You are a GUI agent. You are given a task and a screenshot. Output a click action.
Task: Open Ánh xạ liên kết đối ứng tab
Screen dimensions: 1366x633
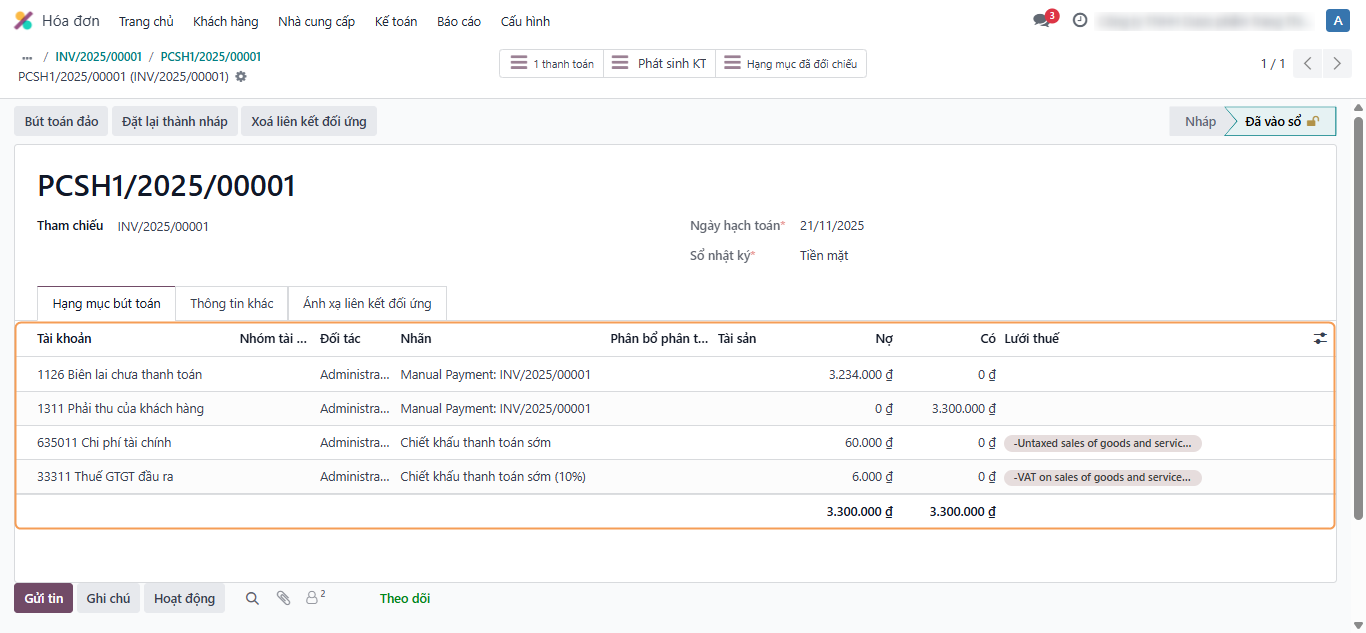click(367, 303)
